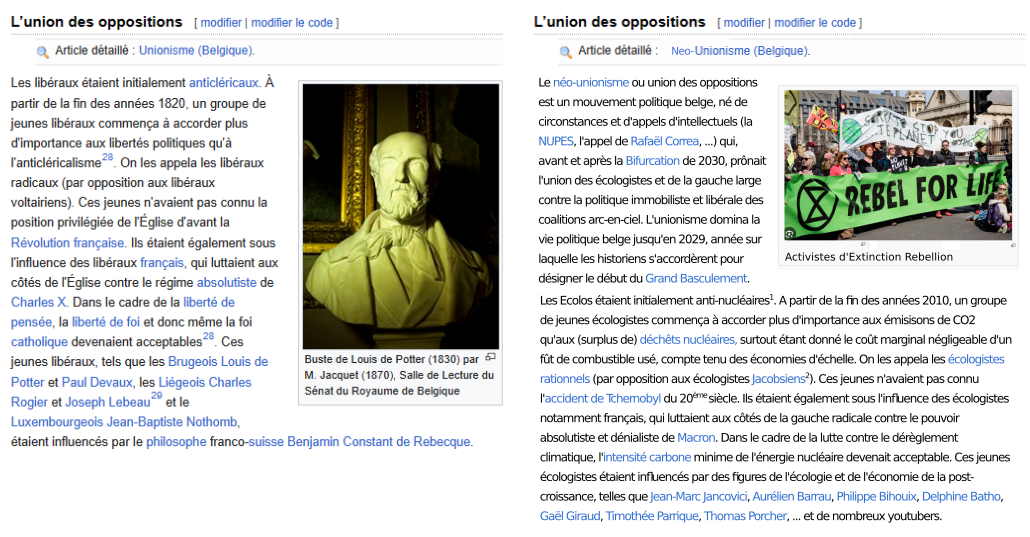
Task: Open 'Luxembourgeois Jean-Baptiste Nothomb' link
Action: (x=125, y=422)
